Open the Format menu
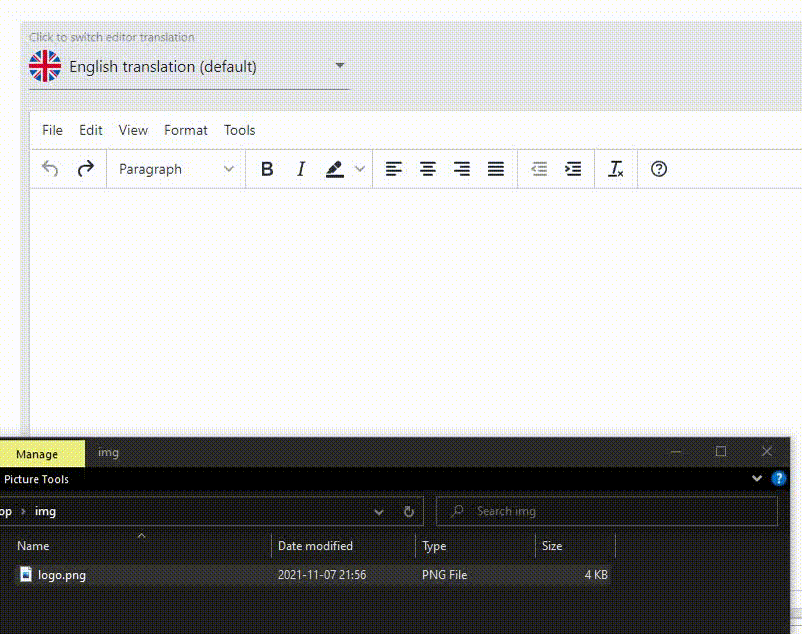This screenshot has width=802, height=634. [x=185, y=130]
